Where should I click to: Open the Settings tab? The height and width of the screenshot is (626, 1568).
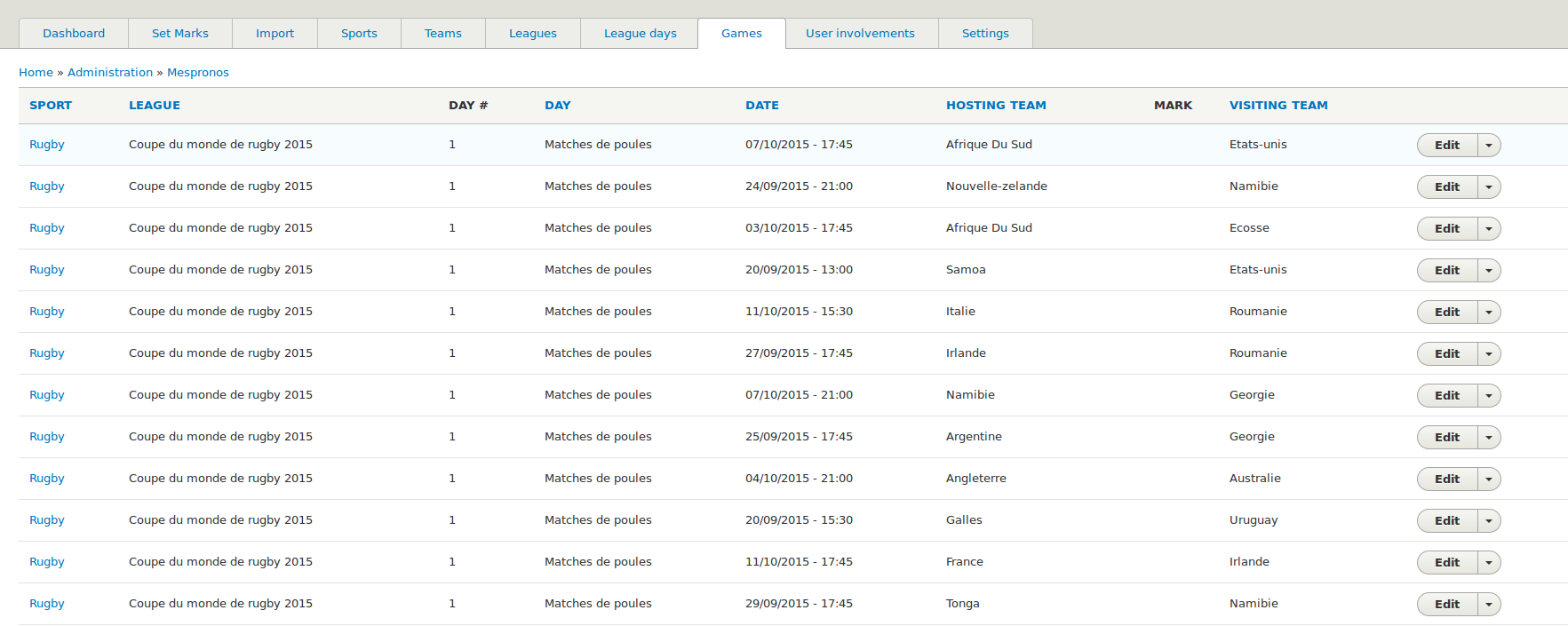[985, 34]
